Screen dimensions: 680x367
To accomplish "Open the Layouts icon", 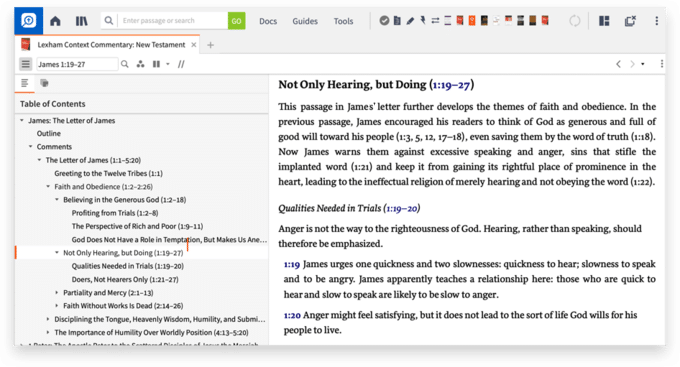I will tap(604, 21).
